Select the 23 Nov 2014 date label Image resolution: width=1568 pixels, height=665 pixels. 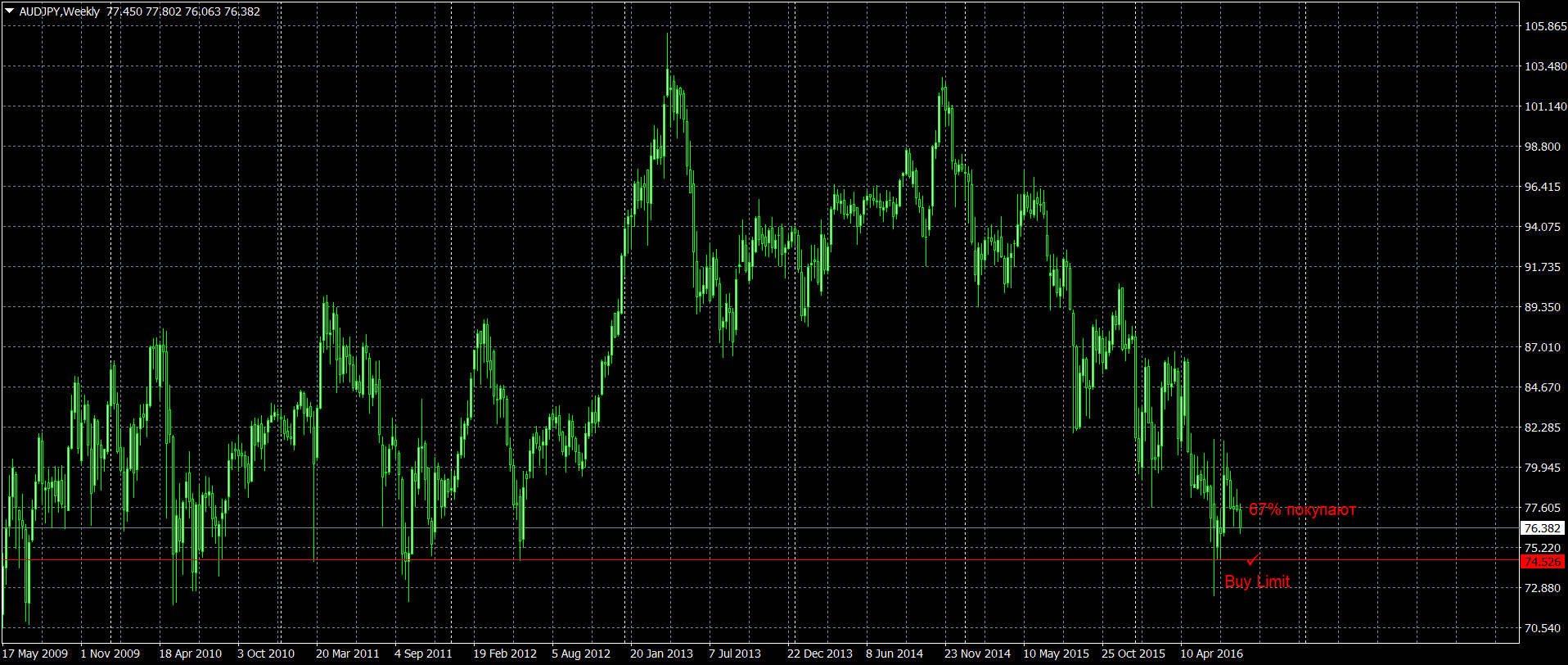coord(977,654)
